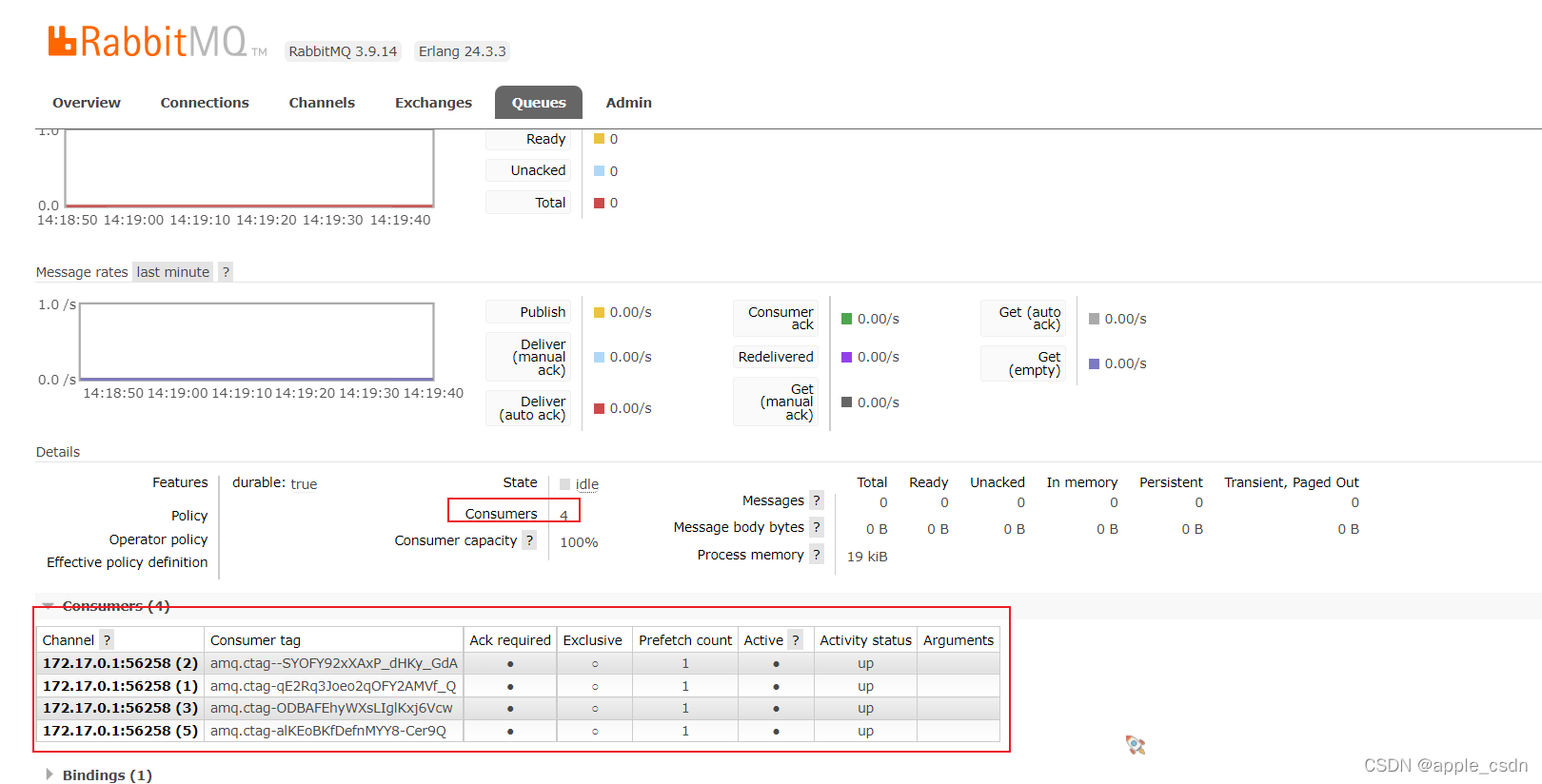1542x784 pixels.
Task: Click the 'Erlang 24.3.3' version label
Action: (463, 51)
